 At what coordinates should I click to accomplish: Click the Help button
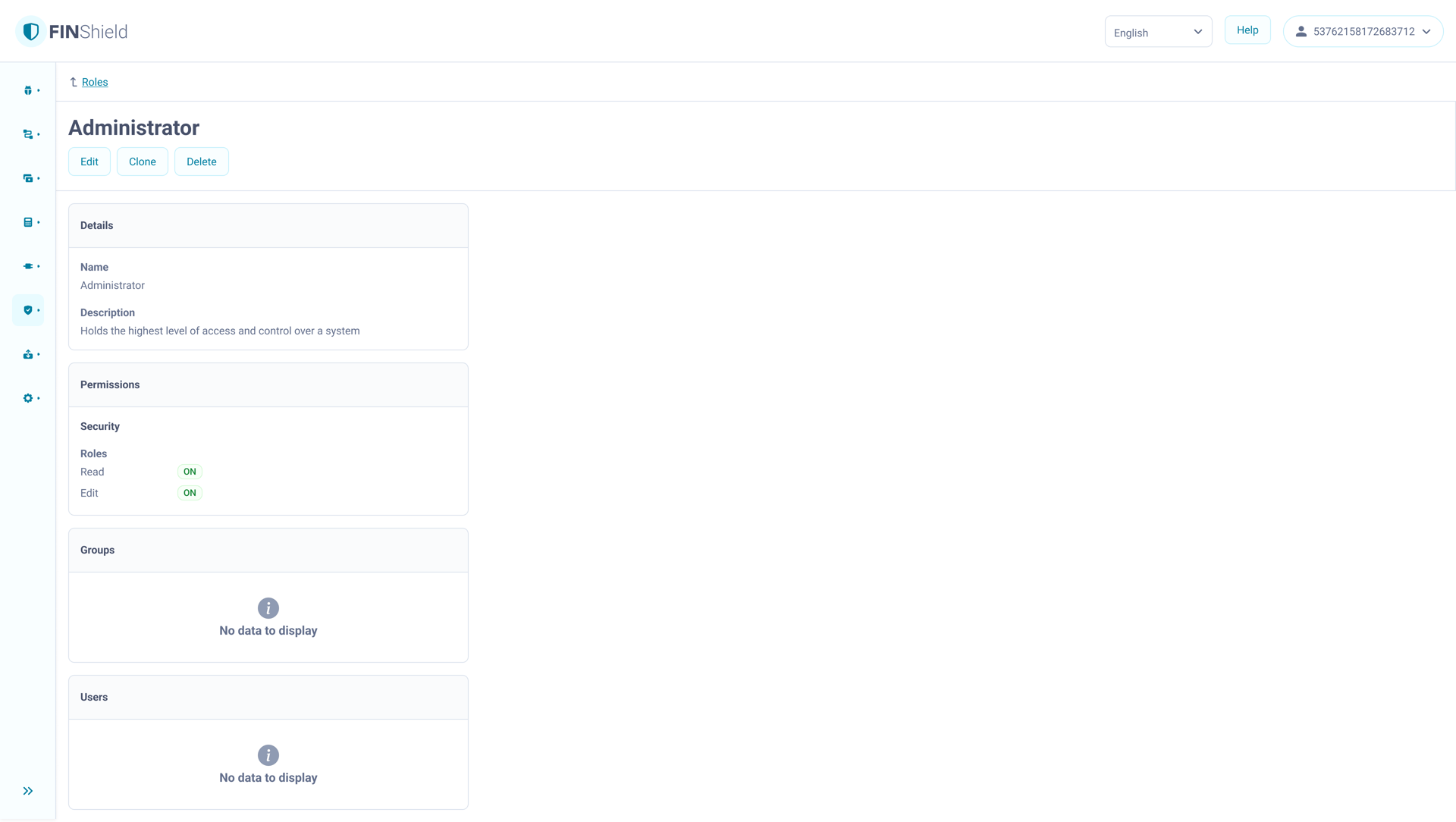(x=1247, y=30)
